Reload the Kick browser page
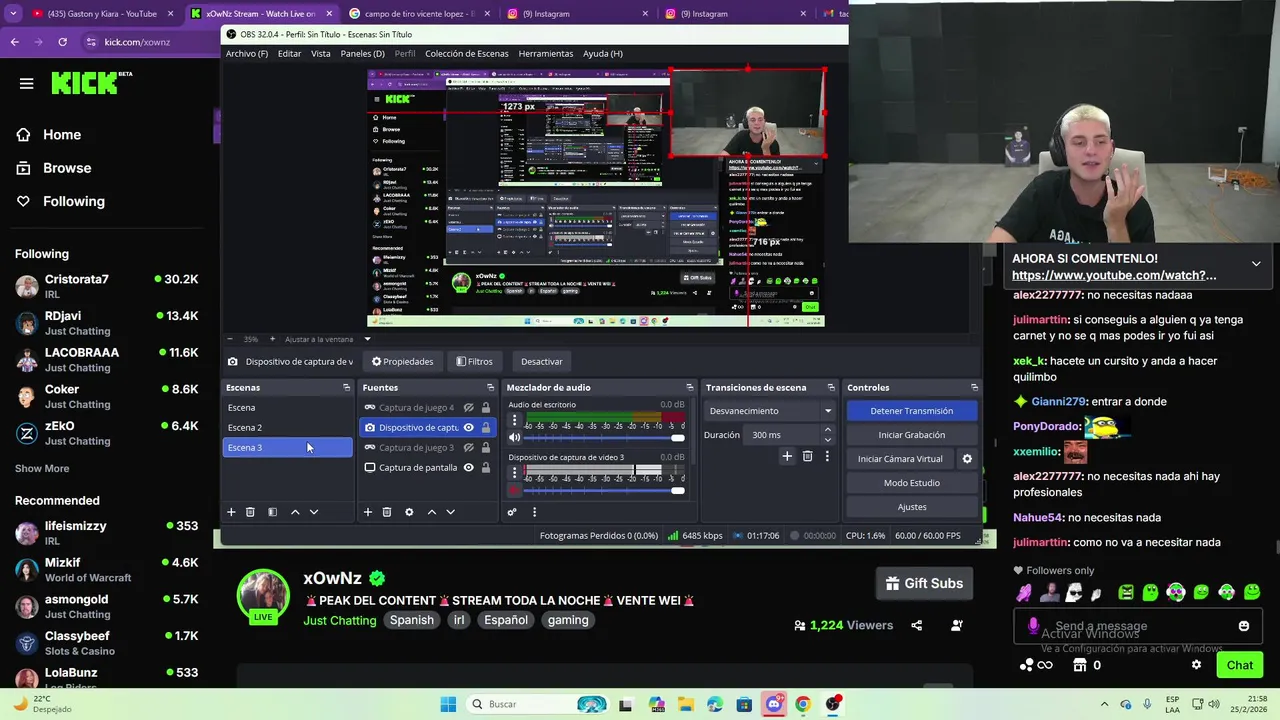 click(62, 42)
